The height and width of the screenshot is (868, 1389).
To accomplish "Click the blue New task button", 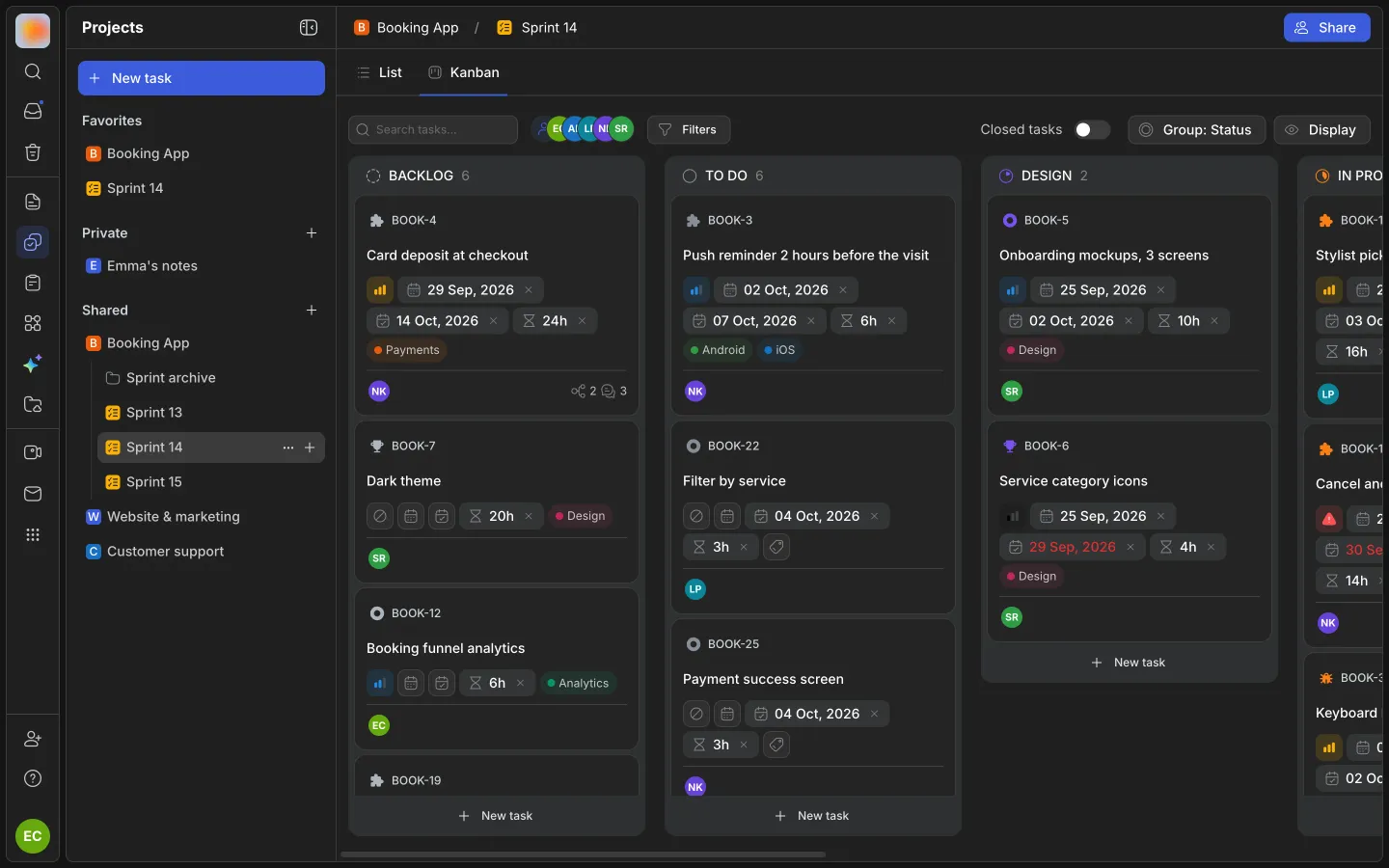I will tap(202, 78).
